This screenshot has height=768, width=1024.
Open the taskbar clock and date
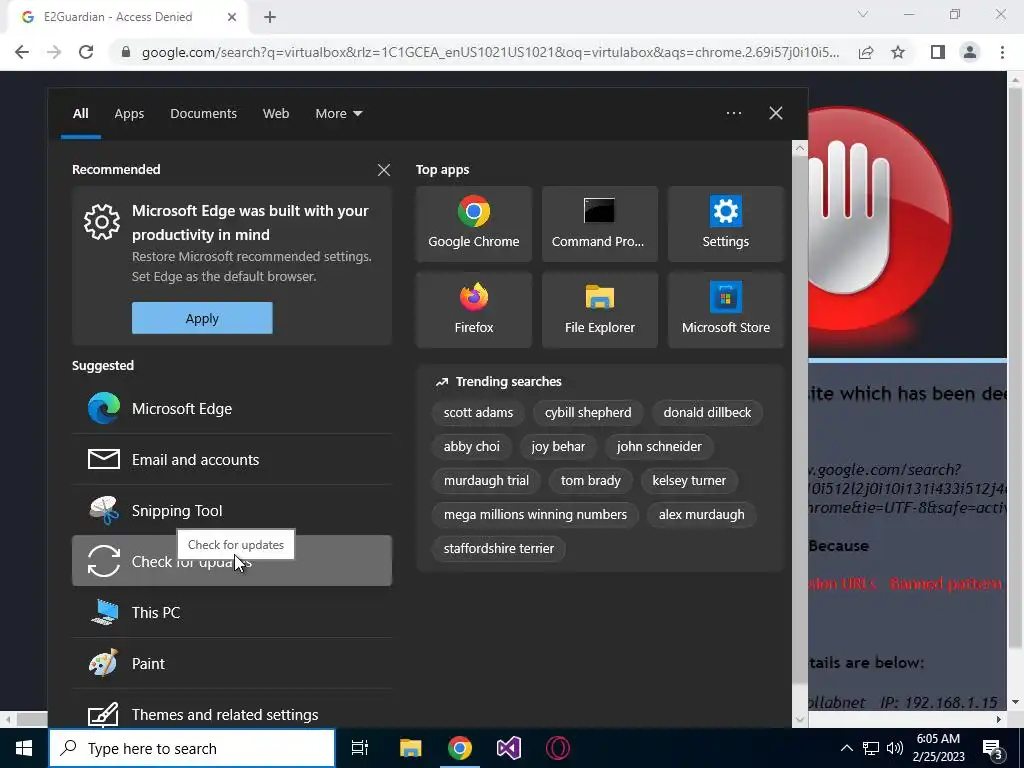[940, 748]
